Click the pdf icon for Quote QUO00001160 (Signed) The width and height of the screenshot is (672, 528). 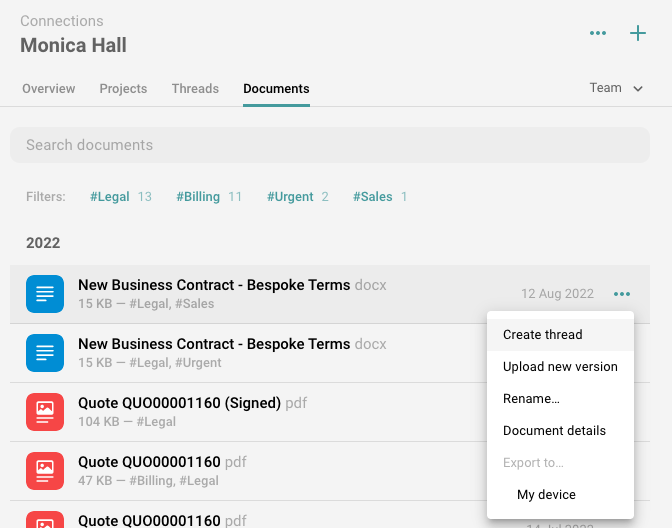point(44,412)
